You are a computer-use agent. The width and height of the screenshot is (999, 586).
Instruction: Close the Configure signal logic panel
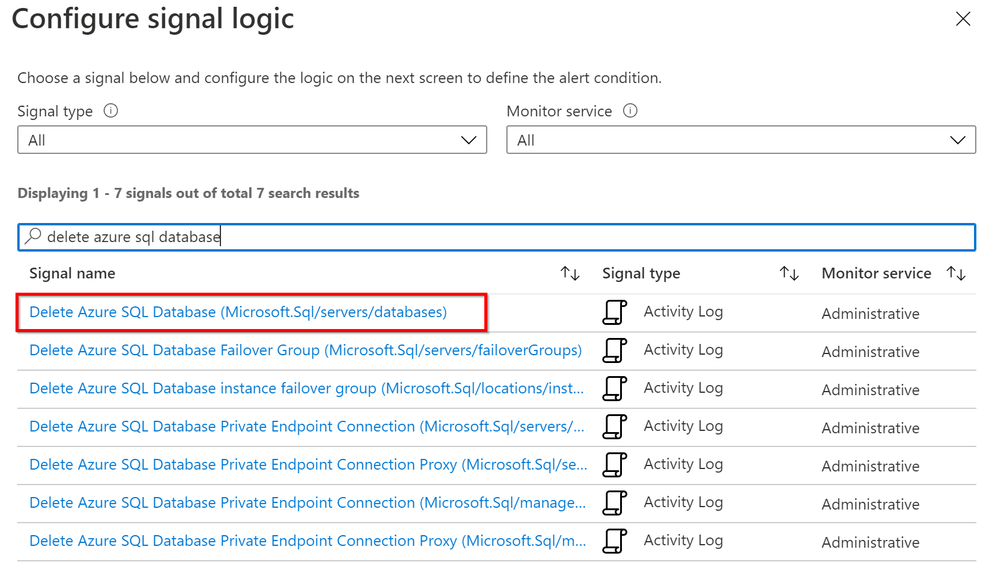point(963,19)
